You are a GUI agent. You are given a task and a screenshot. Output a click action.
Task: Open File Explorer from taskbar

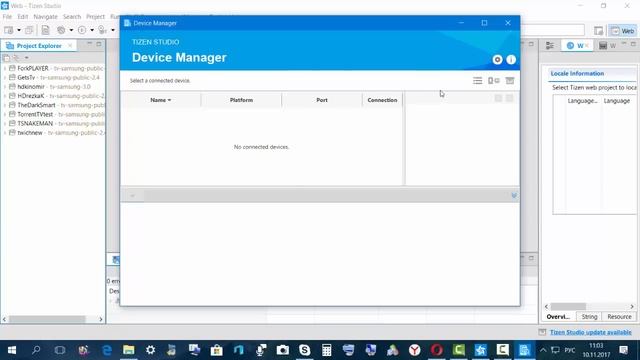pyautogui.click(x=129, y=350)
